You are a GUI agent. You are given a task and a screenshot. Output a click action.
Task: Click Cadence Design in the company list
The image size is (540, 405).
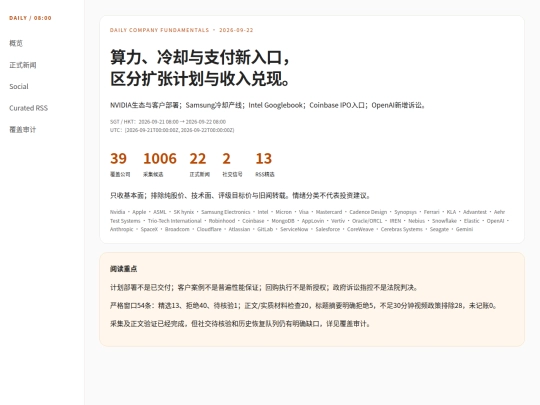[368, 212]
